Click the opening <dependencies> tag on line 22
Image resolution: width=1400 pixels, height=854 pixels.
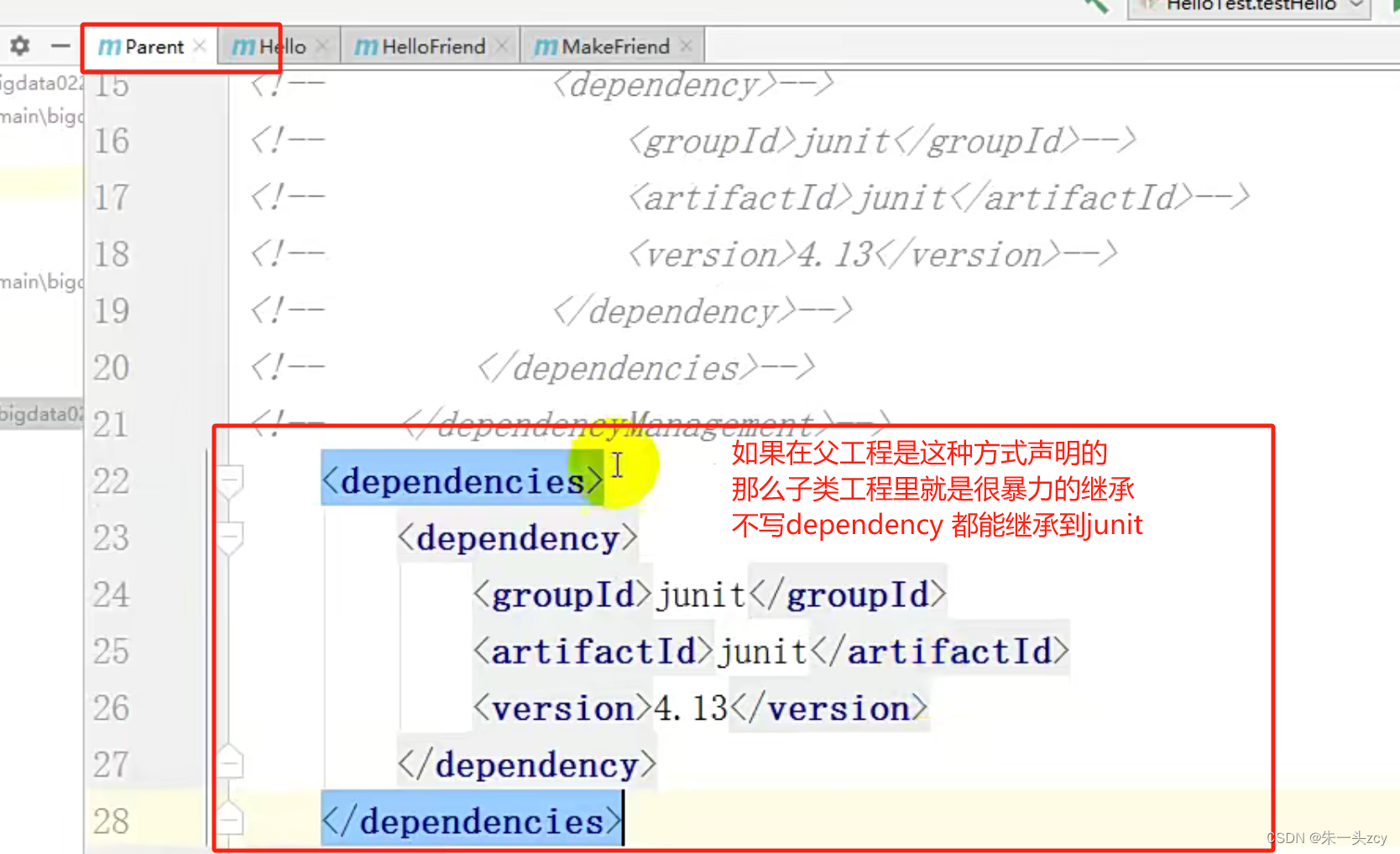(x=462, y=481)
